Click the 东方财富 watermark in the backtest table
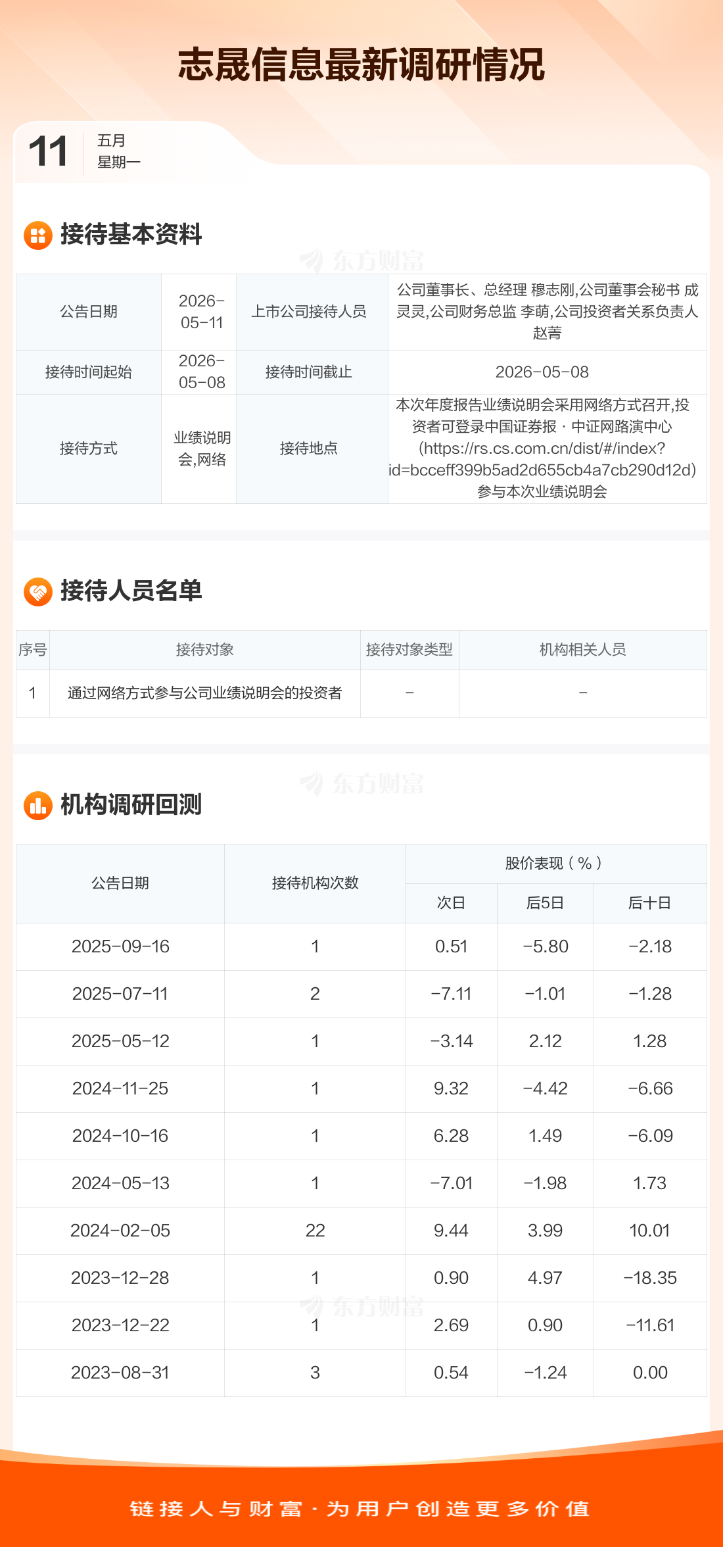This screenshot has height=1568, width=723. click(x=361, y=1306)
